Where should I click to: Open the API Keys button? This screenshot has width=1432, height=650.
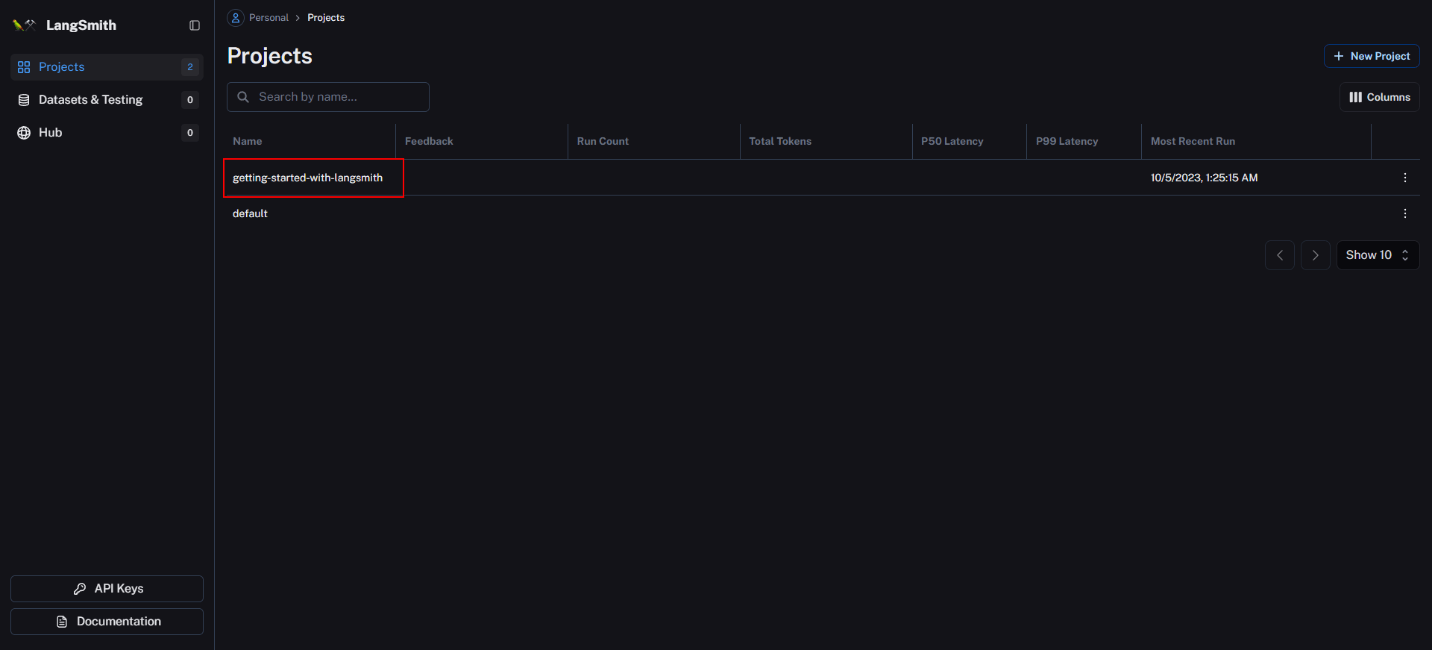(107, 589)
